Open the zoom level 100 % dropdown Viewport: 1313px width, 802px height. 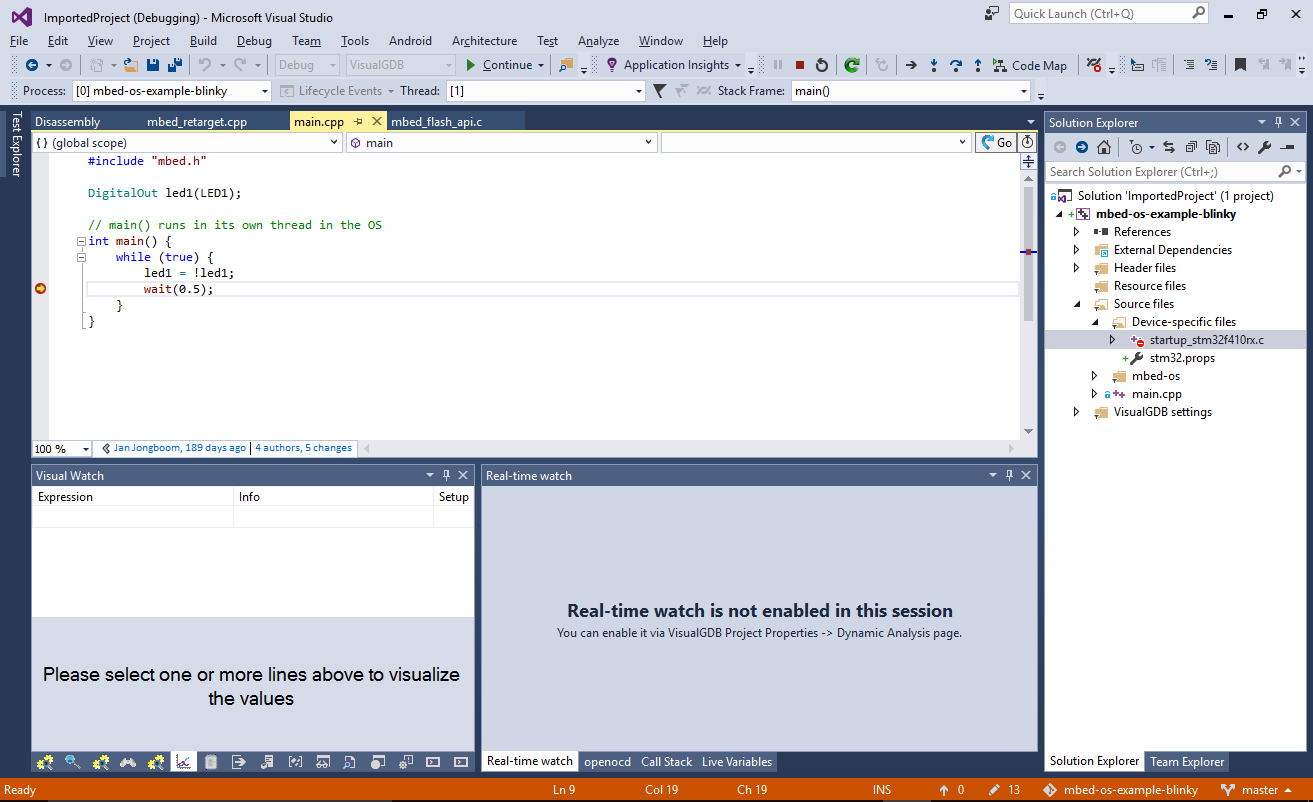(62, 449)
